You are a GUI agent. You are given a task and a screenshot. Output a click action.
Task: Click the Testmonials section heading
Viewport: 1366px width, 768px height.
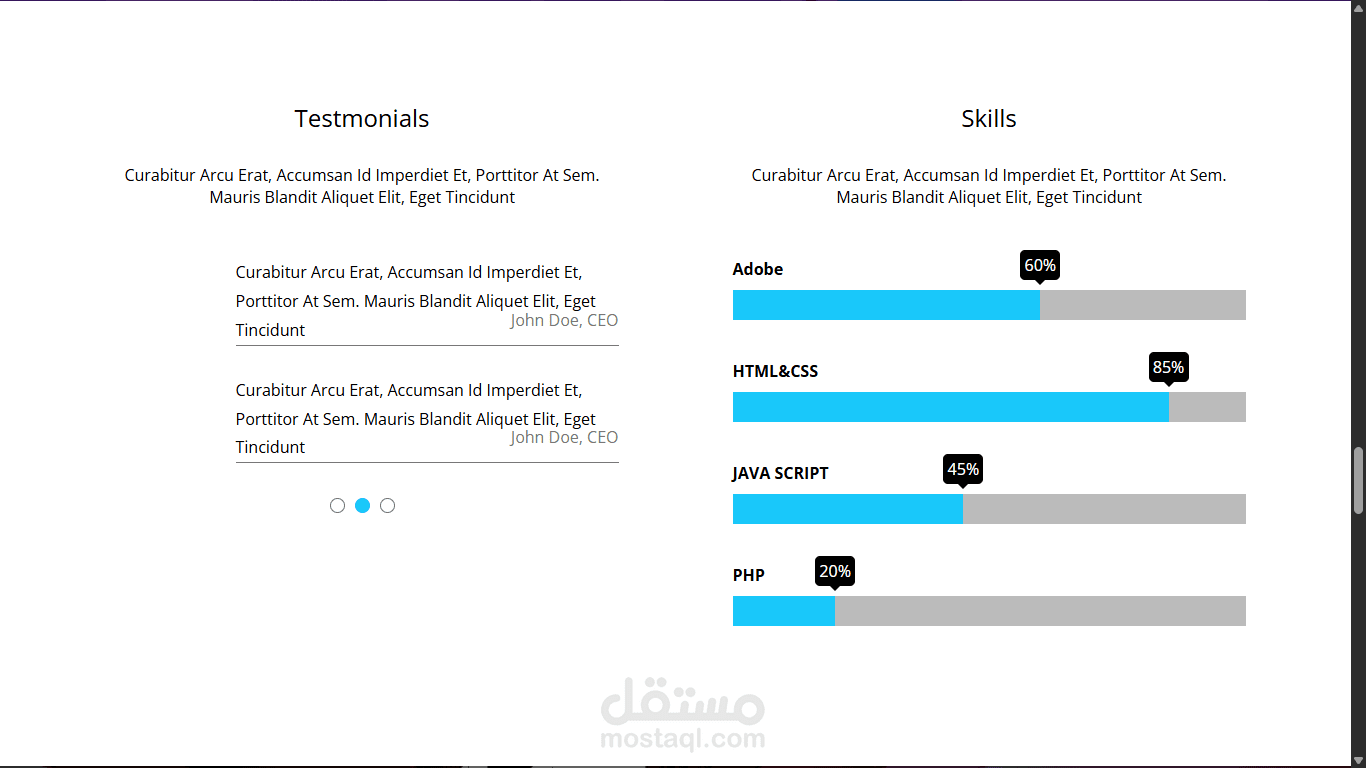click(x=362, y=119)
